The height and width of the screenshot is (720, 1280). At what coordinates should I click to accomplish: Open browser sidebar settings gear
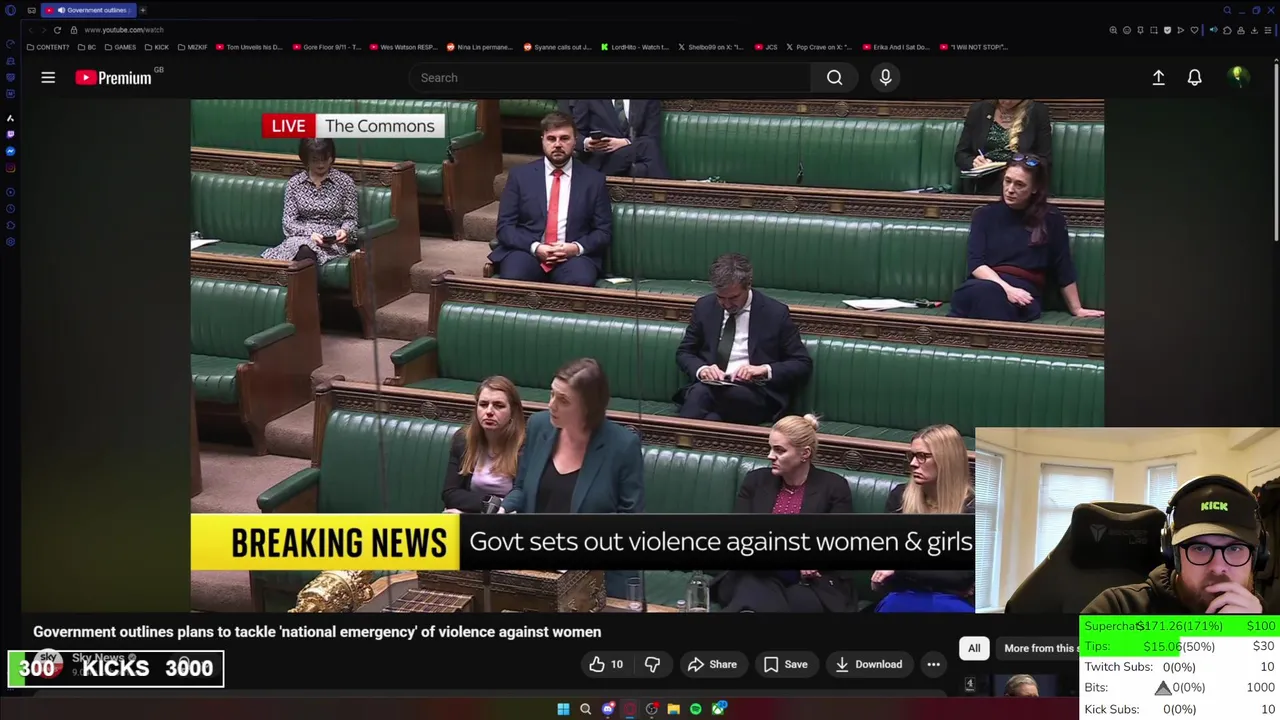(10, 241)
